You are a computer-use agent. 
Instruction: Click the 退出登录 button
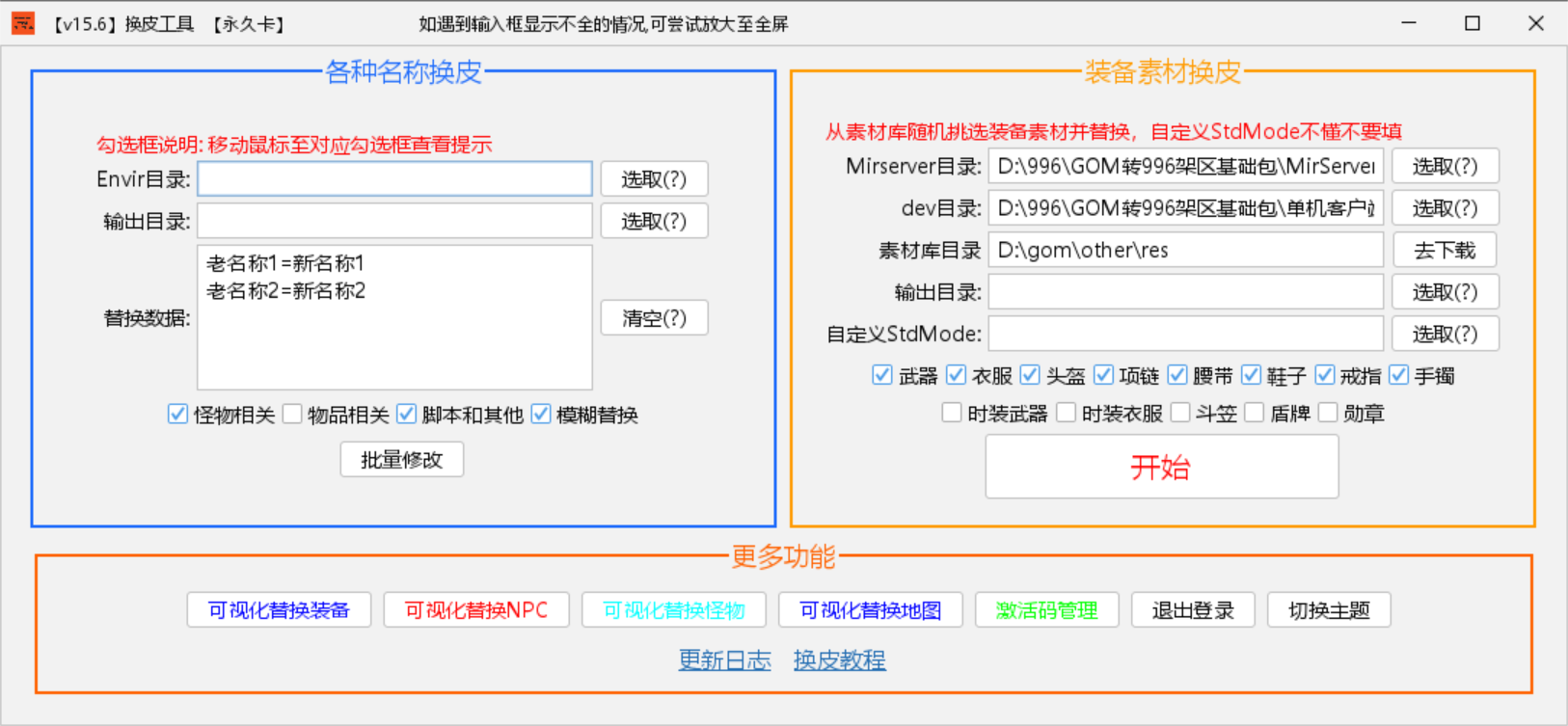click(1193, 609)
